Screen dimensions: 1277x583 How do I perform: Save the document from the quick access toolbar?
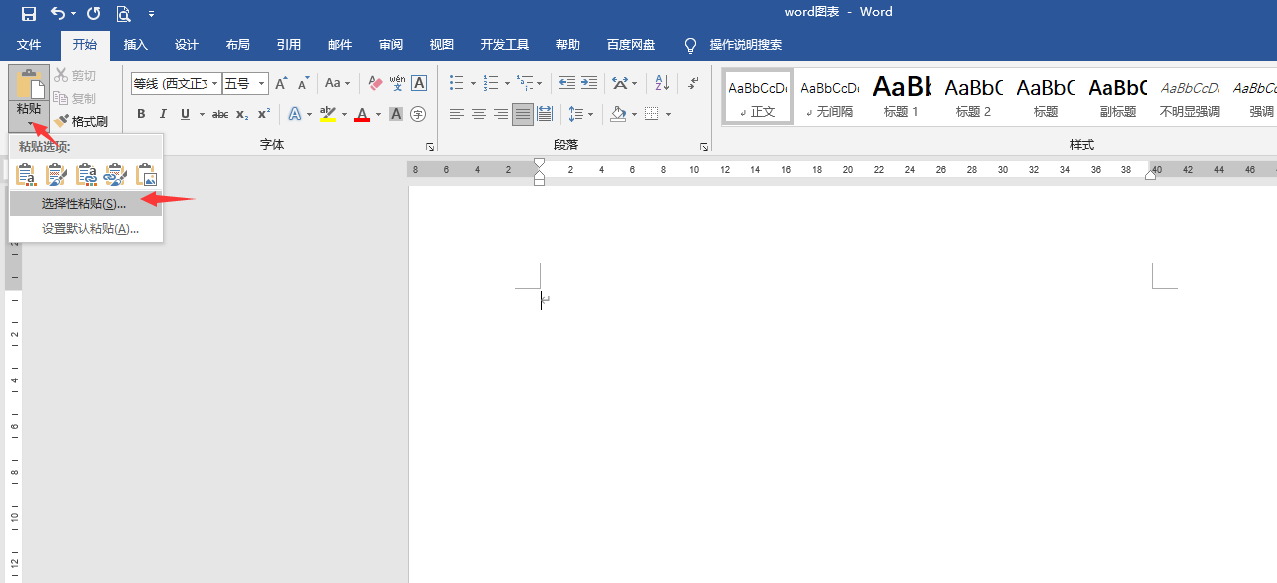(x=28, y=13)
